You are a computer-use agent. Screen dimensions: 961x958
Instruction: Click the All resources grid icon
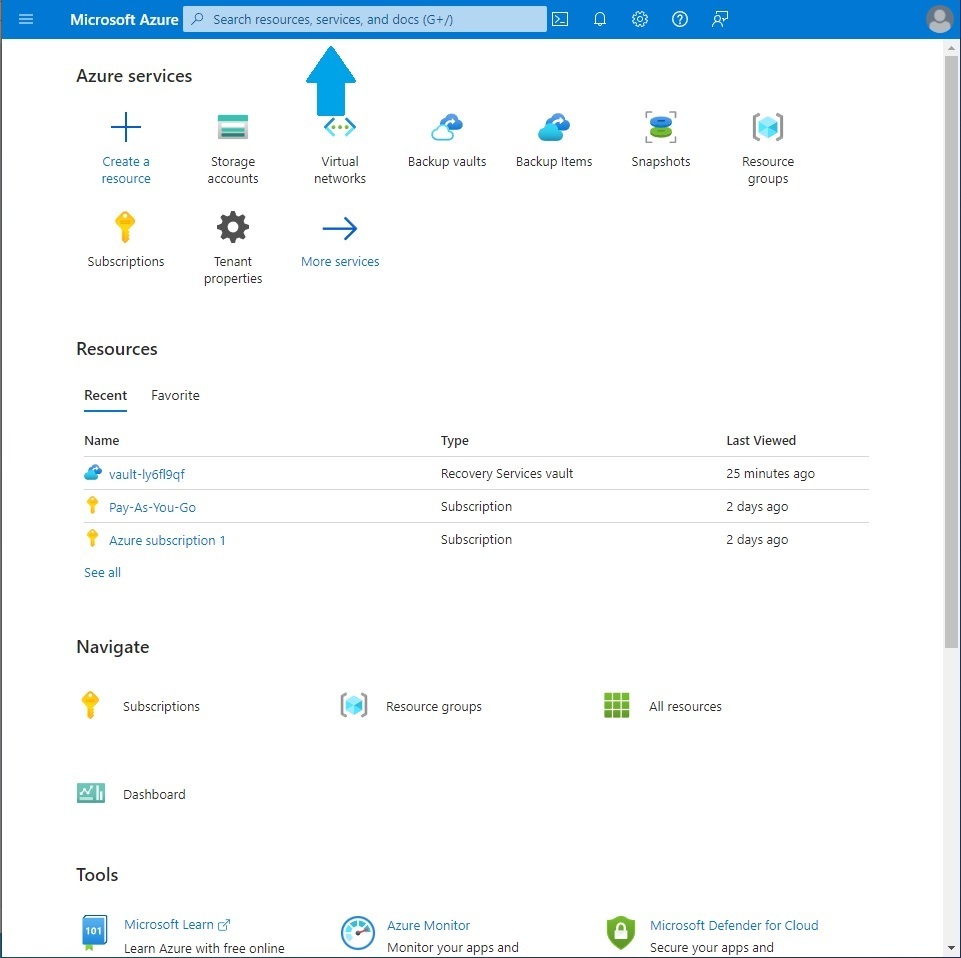point(617,705)
